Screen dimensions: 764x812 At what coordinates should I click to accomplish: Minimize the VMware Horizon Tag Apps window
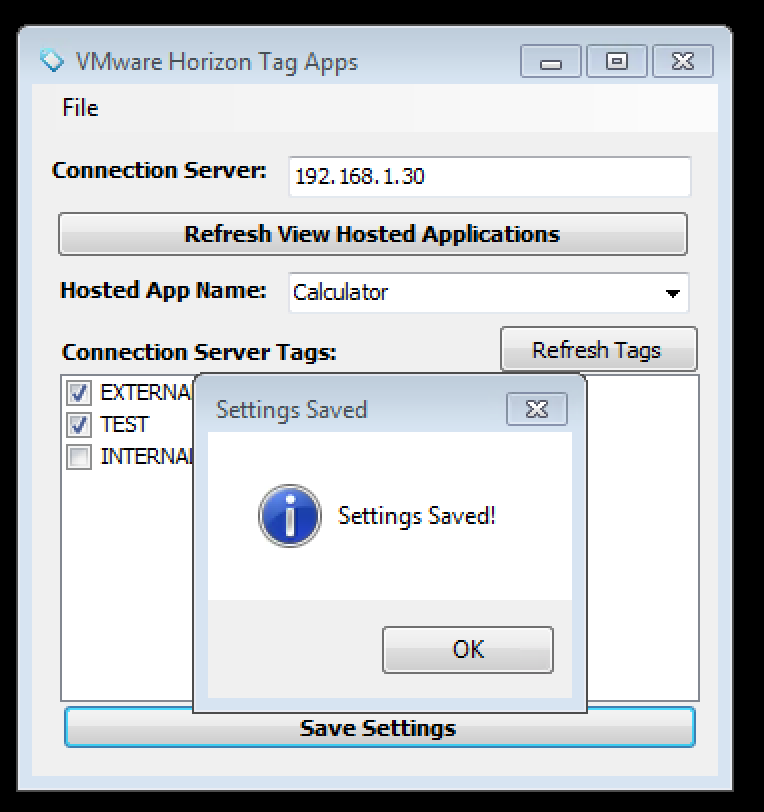point(551,62)
